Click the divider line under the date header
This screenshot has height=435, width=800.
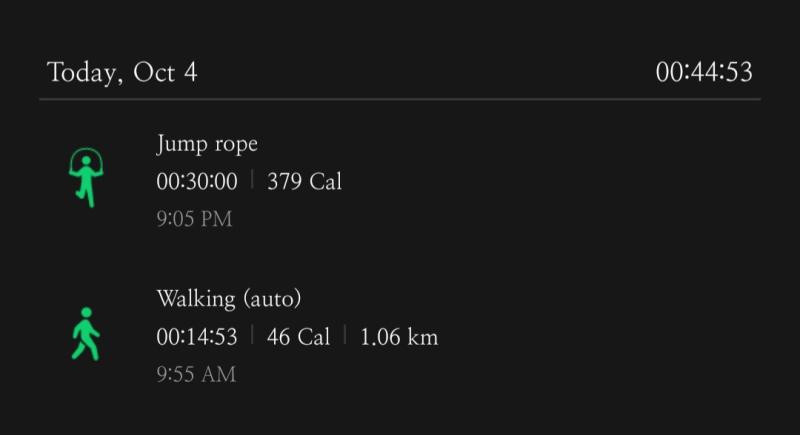[400, 99]
